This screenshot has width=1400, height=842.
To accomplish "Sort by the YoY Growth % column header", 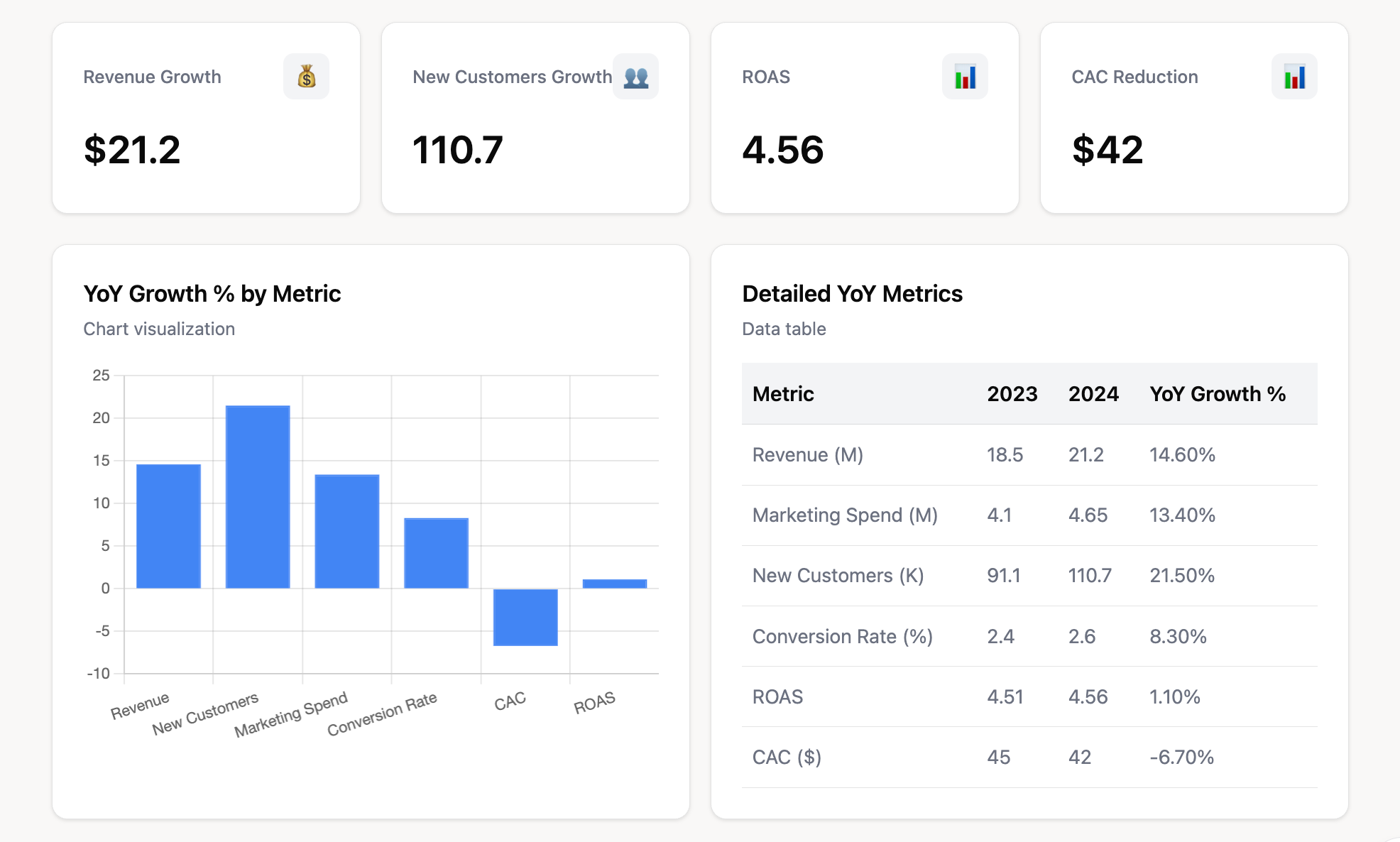I will pyautogui.click(x=1218, y=393).
